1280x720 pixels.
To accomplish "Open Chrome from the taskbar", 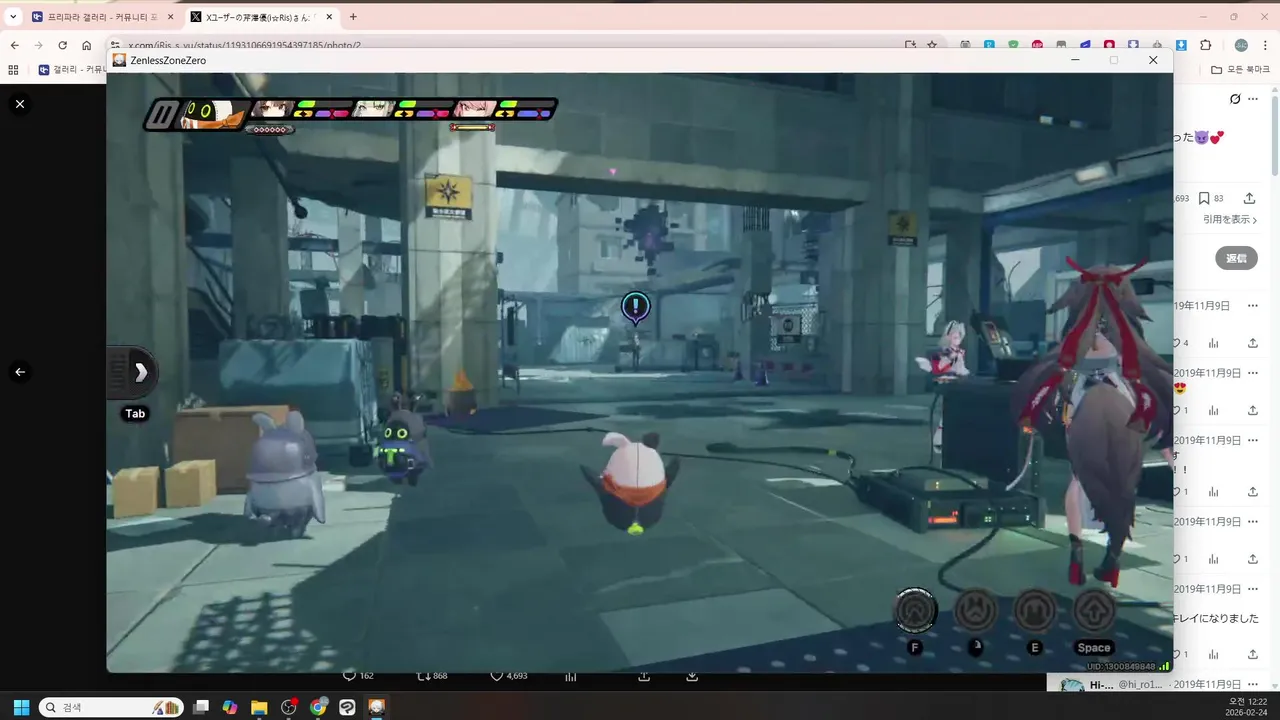I will [318, 707].
